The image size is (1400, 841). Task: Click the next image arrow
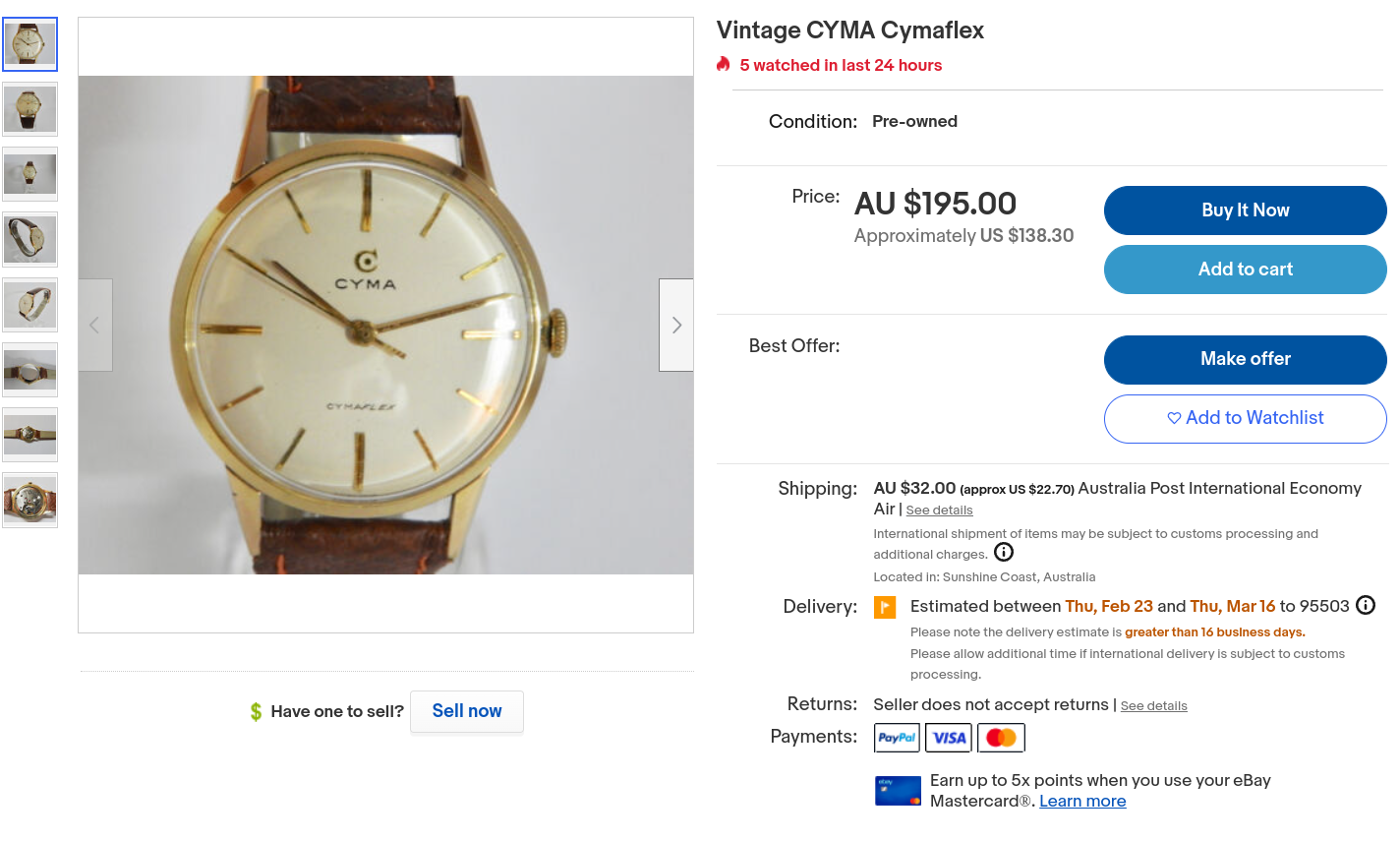(x=676, y=325)
